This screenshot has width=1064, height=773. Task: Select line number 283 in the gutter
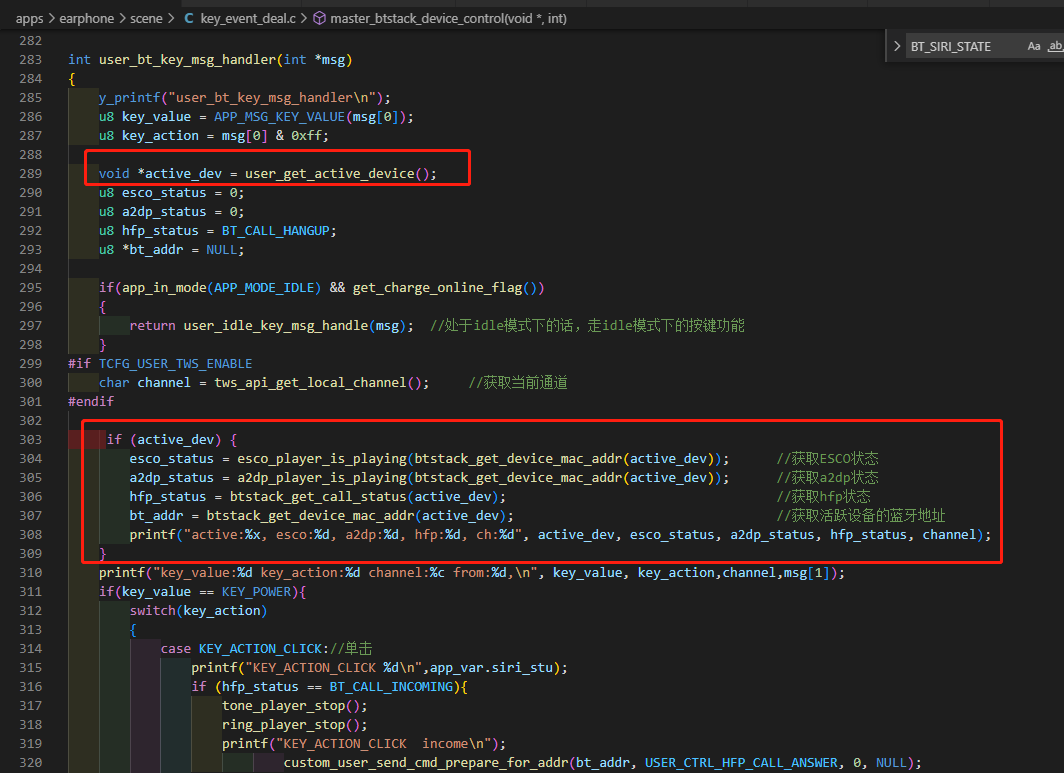(x=31, y=60)
